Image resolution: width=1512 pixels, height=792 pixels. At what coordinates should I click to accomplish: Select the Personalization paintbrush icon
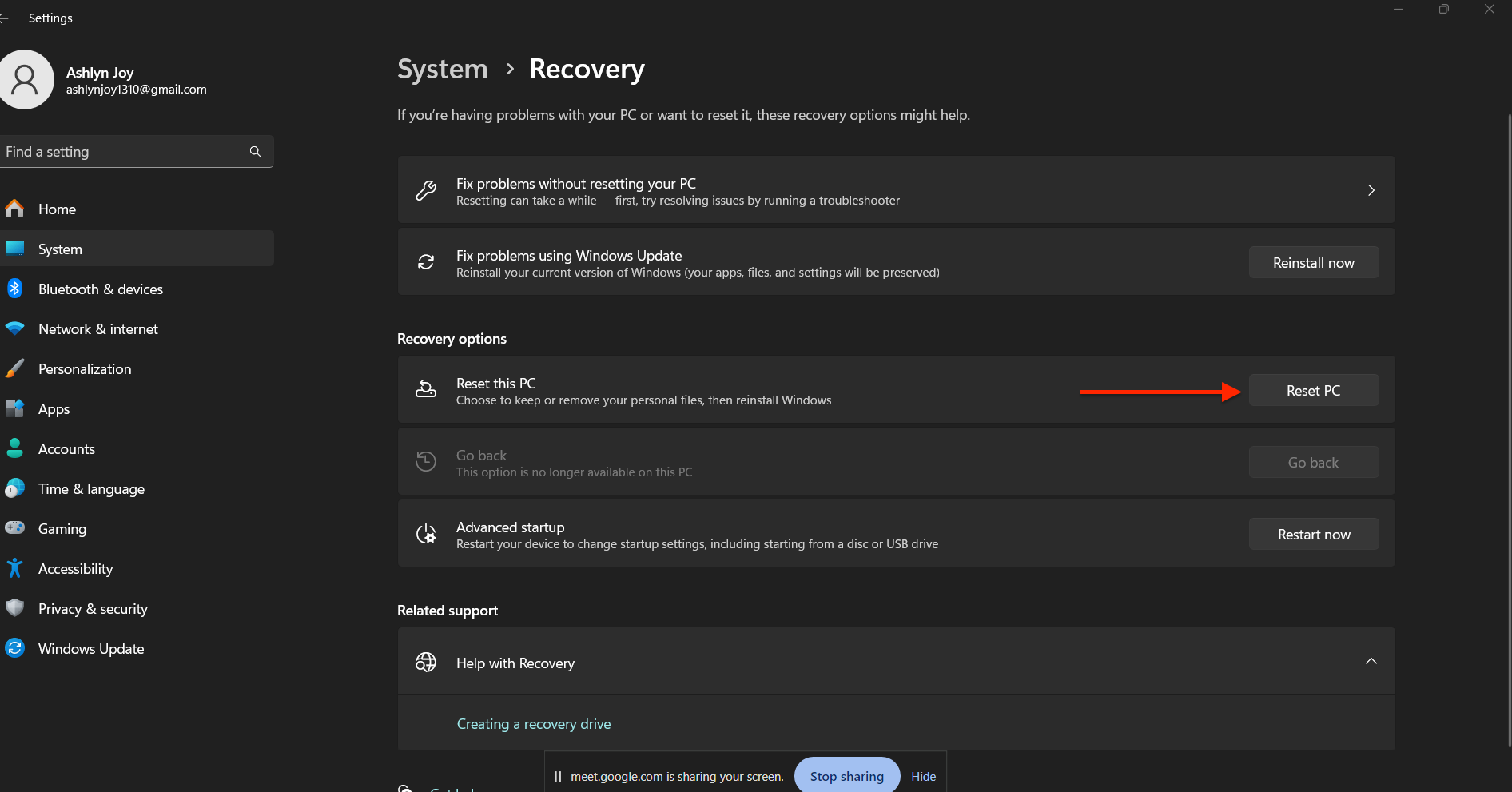click(14, 368)
